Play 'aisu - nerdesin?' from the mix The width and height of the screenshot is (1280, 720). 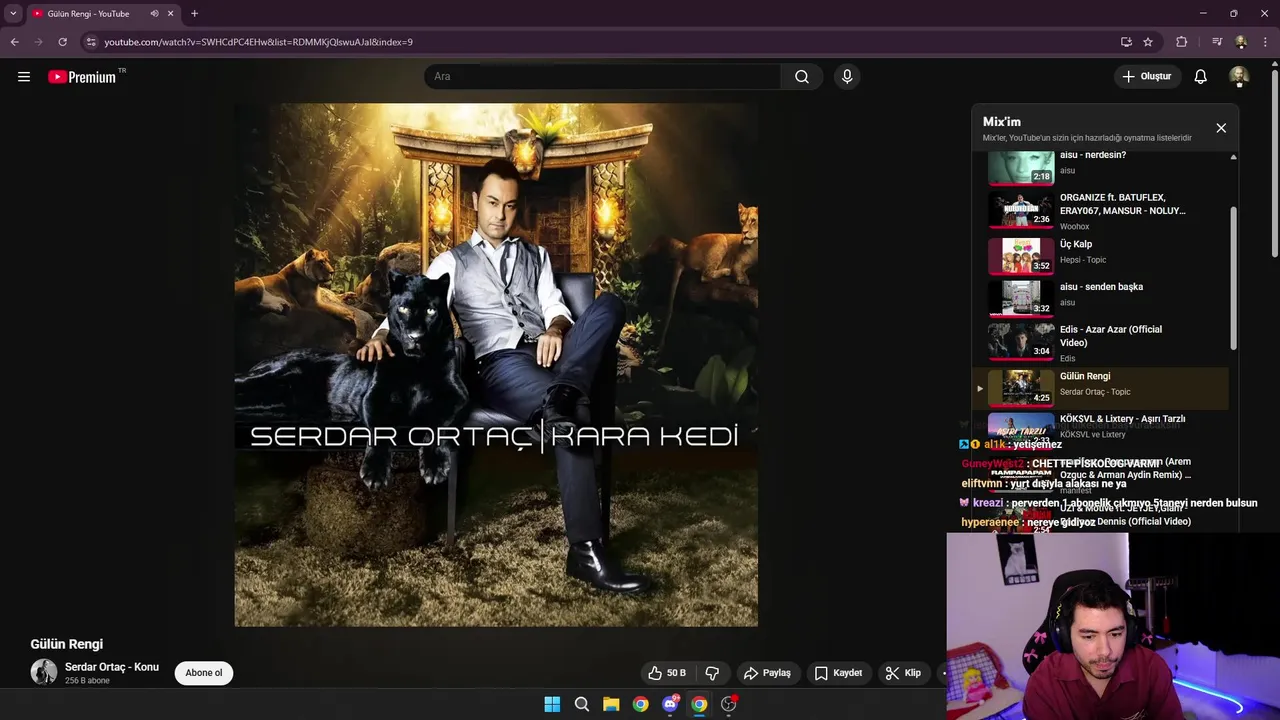coord(1101,167)
